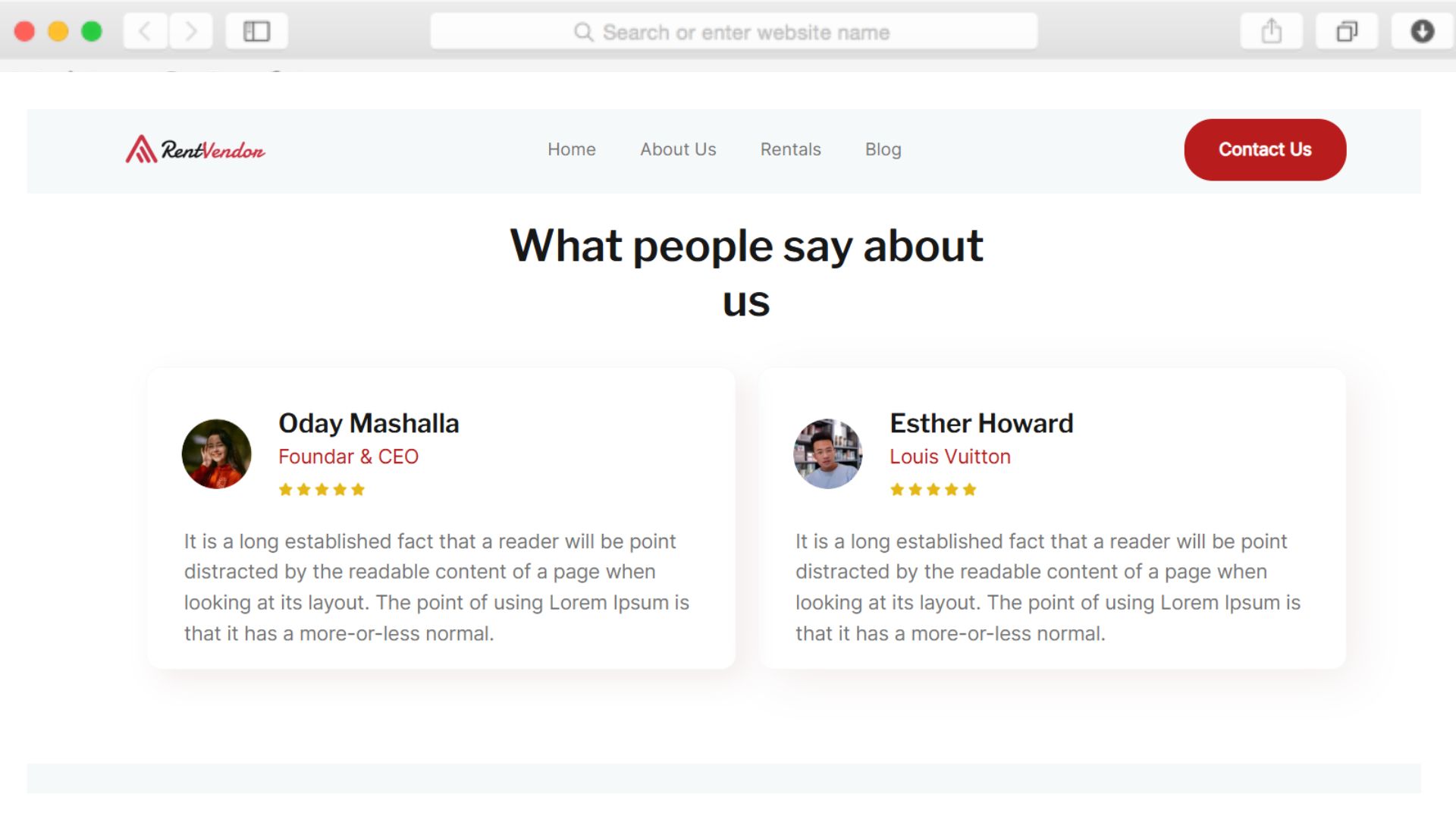Toggle the browser sidebar icon

tap(256, 32)
